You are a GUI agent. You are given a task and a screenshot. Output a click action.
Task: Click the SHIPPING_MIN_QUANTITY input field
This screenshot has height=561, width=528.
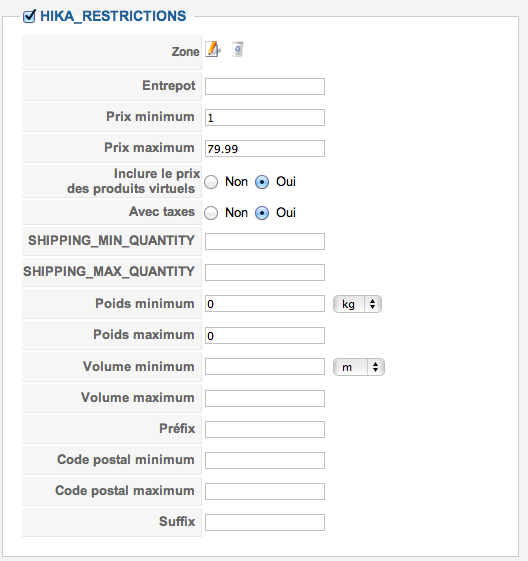click(x=265, y=242)
